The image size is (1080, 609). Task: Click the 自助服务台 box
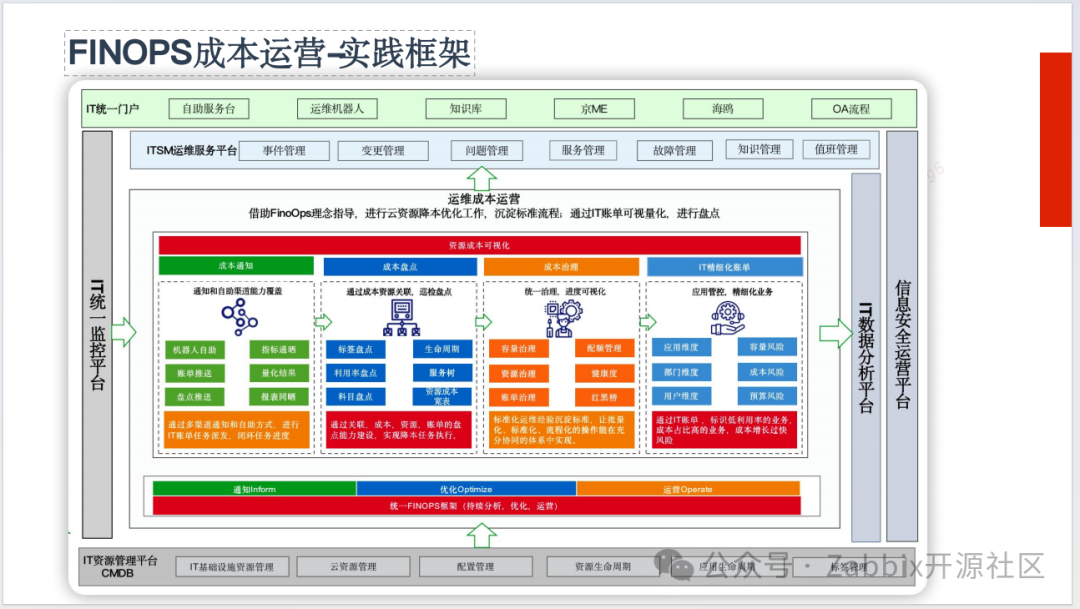pos(209,109)
